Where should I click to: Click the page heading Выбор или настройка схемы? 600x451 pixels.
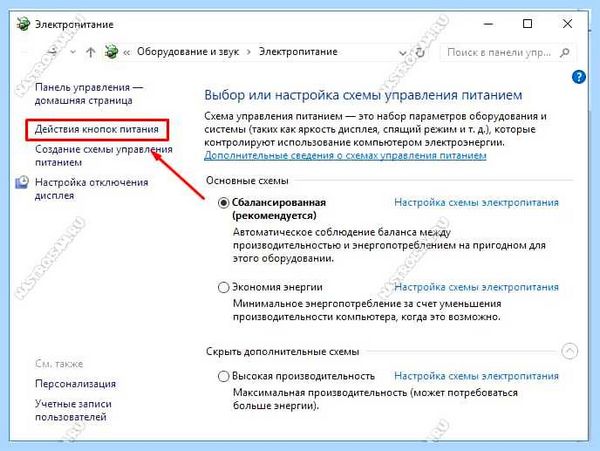point(363,95)
